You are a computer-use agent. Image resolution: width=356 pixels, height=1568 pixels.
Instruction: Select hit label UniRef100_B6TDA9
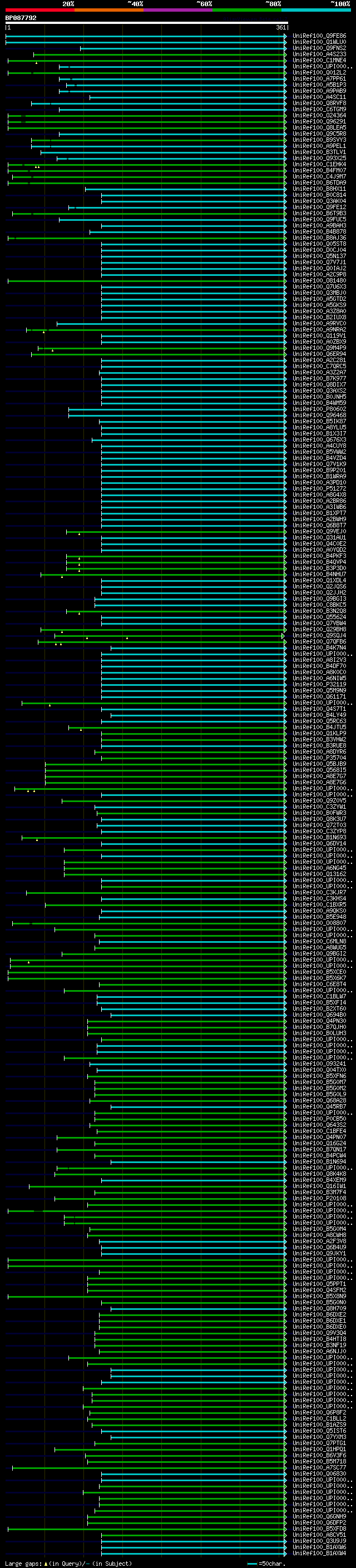point(319,182)
